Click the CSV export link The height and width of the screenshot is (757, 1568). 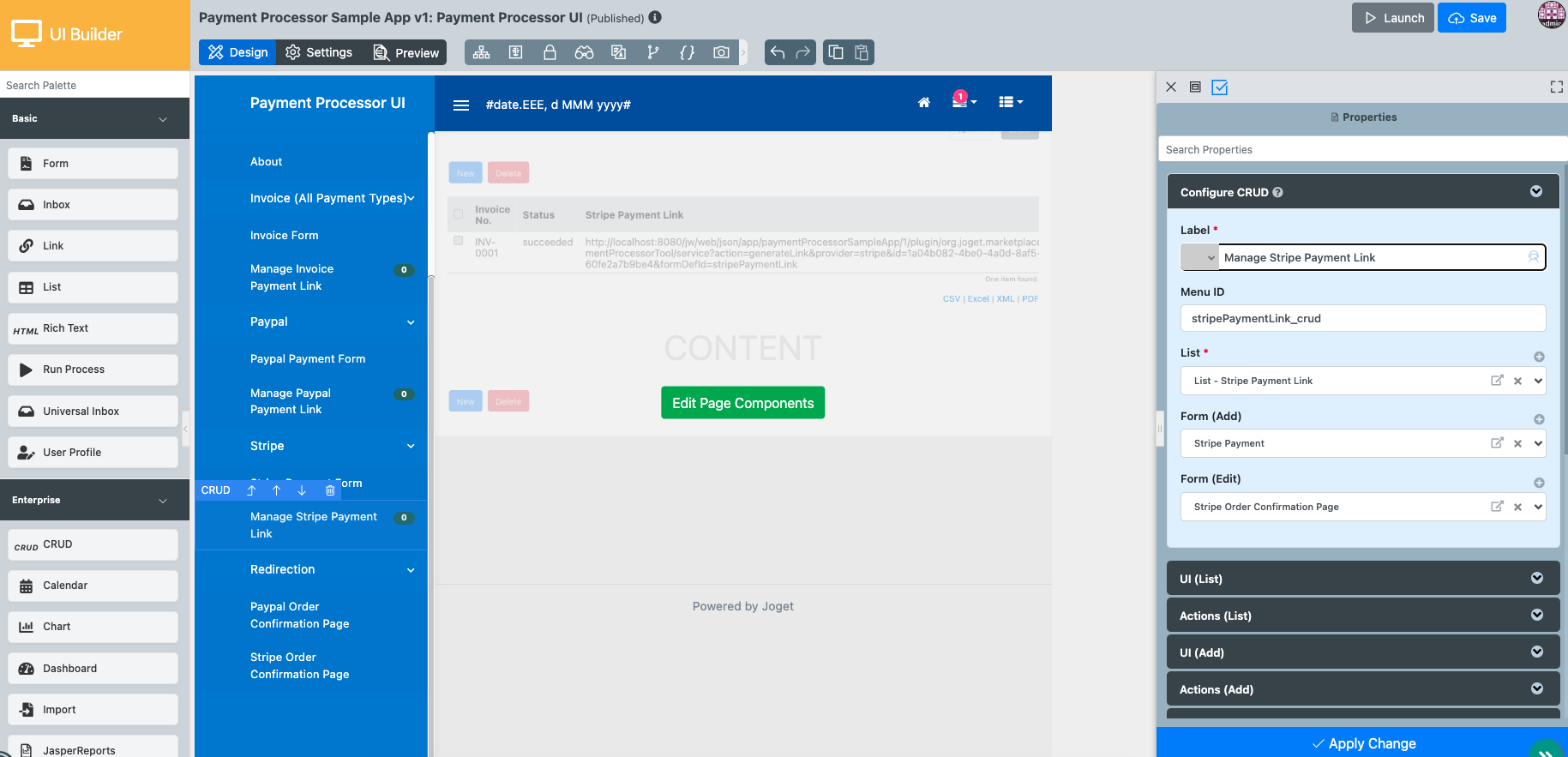tap(951, 299)
